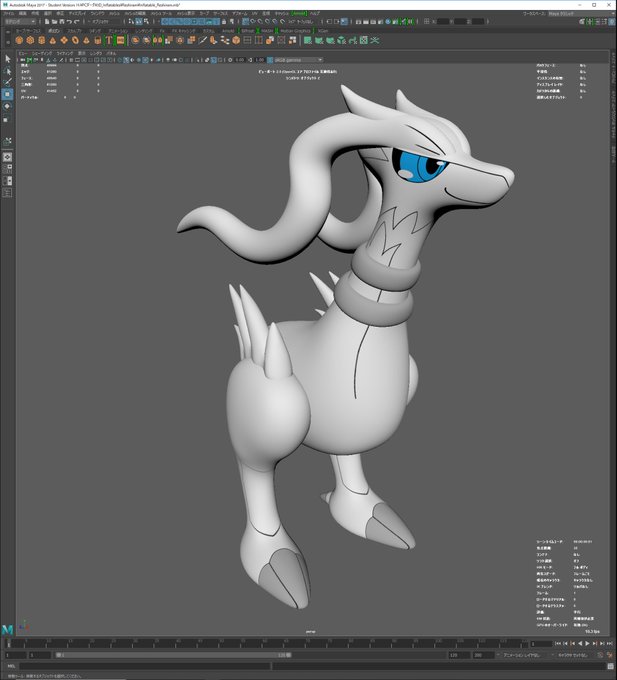Click the Play Forwards button

coord(587,644)
